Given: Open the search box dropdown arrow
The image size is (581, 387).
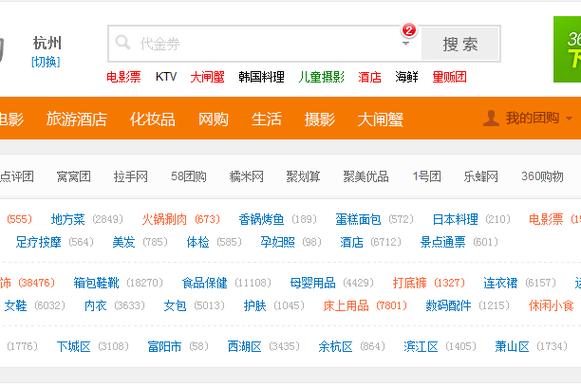Looking at the screenshot, I should pos(406,43).
